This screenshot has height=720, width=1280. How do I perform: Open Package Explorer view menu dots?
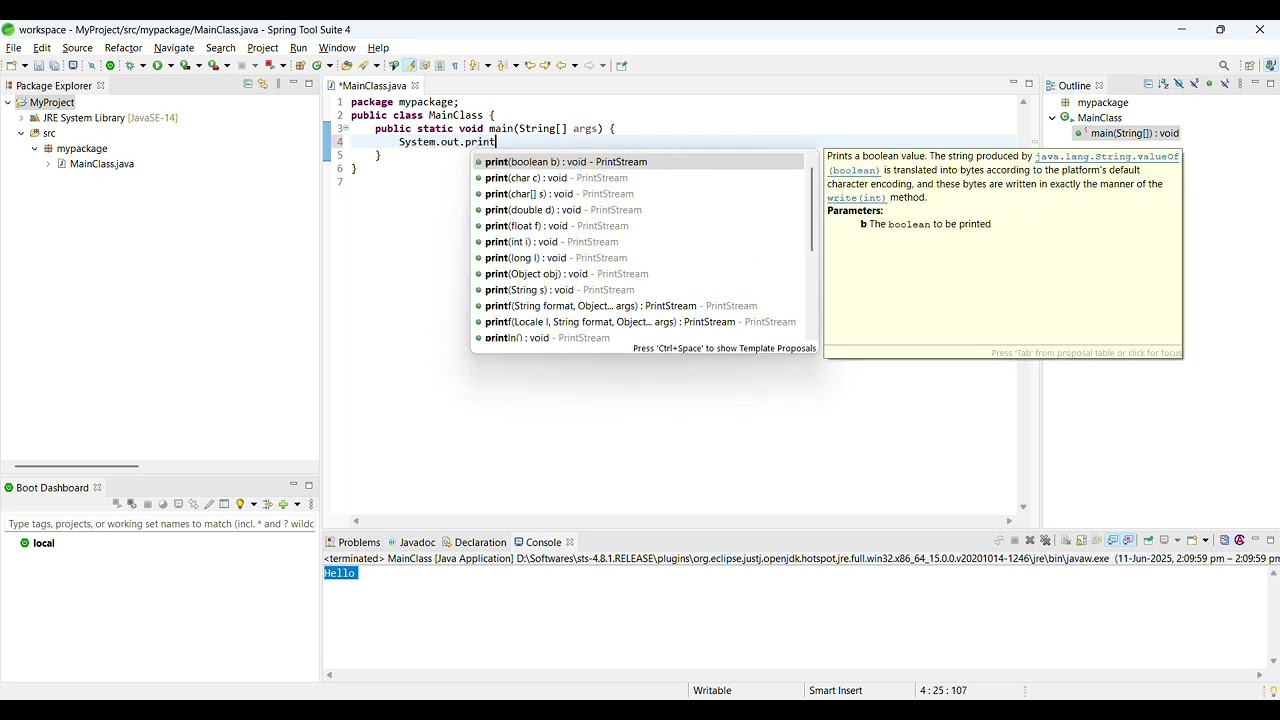pyautogui.click(x=279, y=85)
